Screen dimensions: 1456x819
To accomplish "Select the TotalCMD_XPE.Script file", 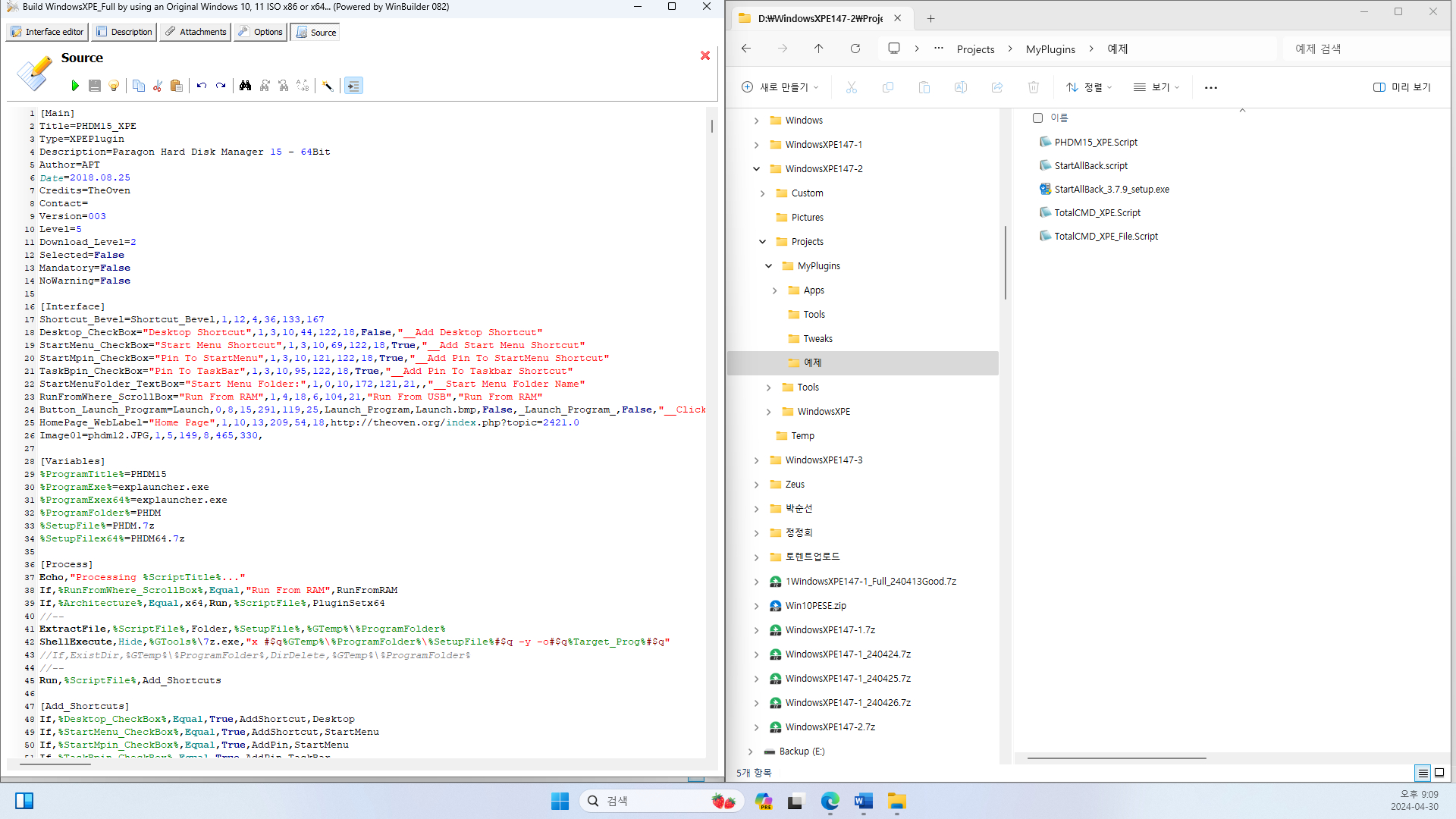I will tap(1097, 212).
